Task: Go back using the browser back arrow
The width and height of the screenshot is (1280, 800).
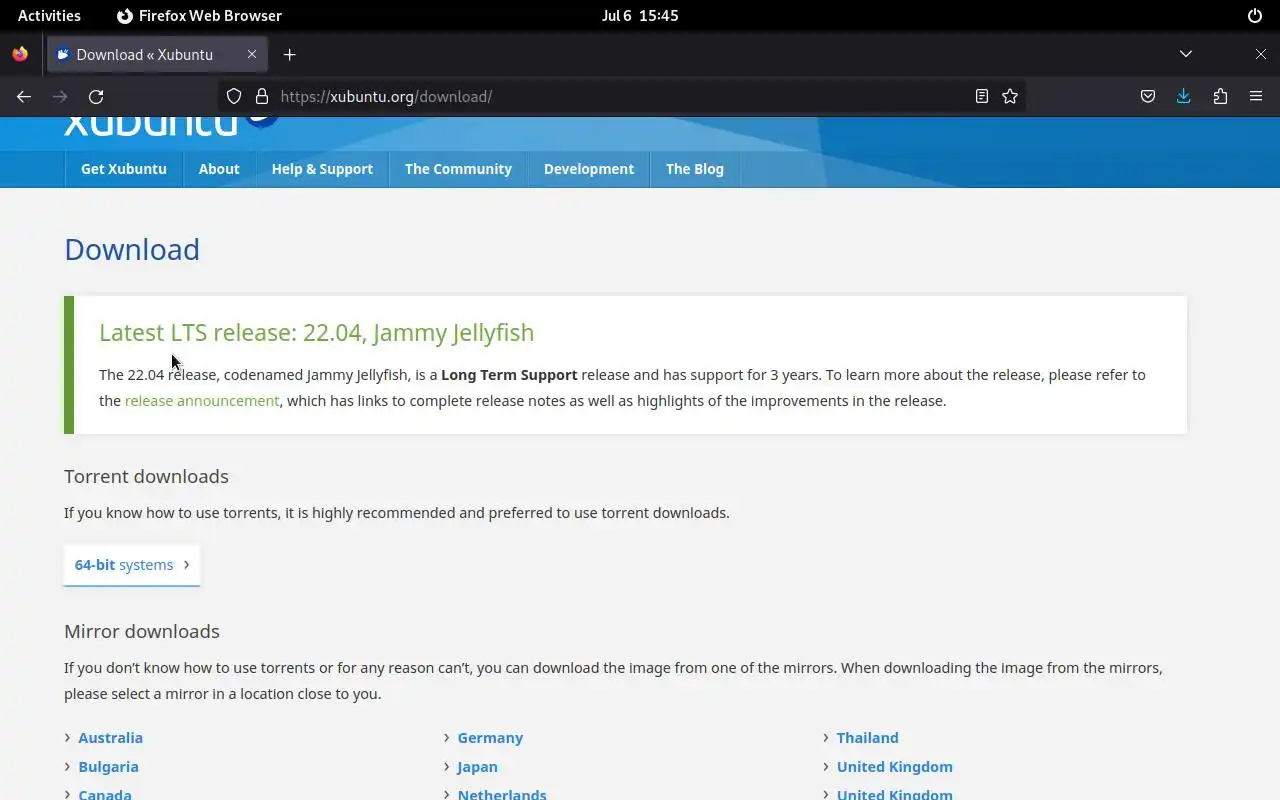Action: (x=24, y=97)
